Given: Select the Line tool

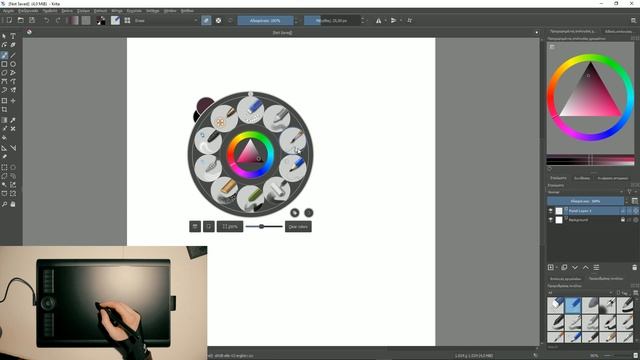Looking at the screenshot, I should click(x=13, y=55).
